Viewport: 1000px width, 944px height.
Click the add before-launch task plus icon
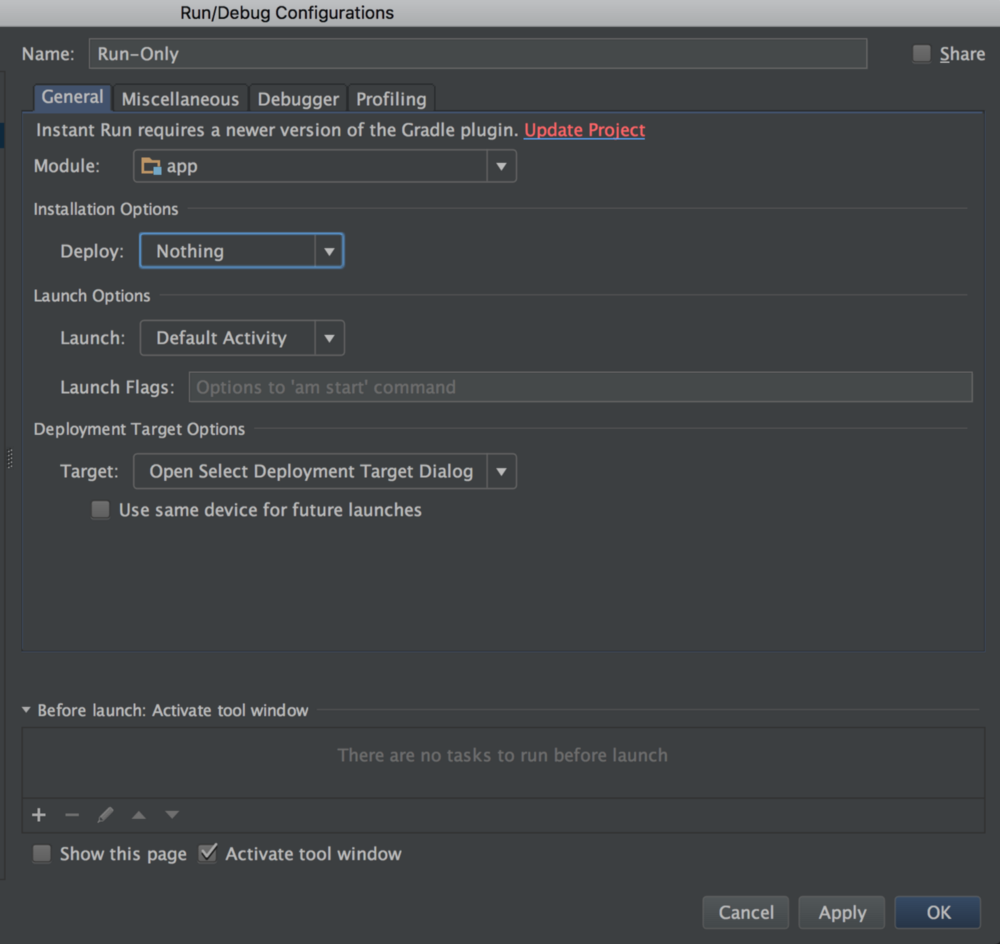39,815
